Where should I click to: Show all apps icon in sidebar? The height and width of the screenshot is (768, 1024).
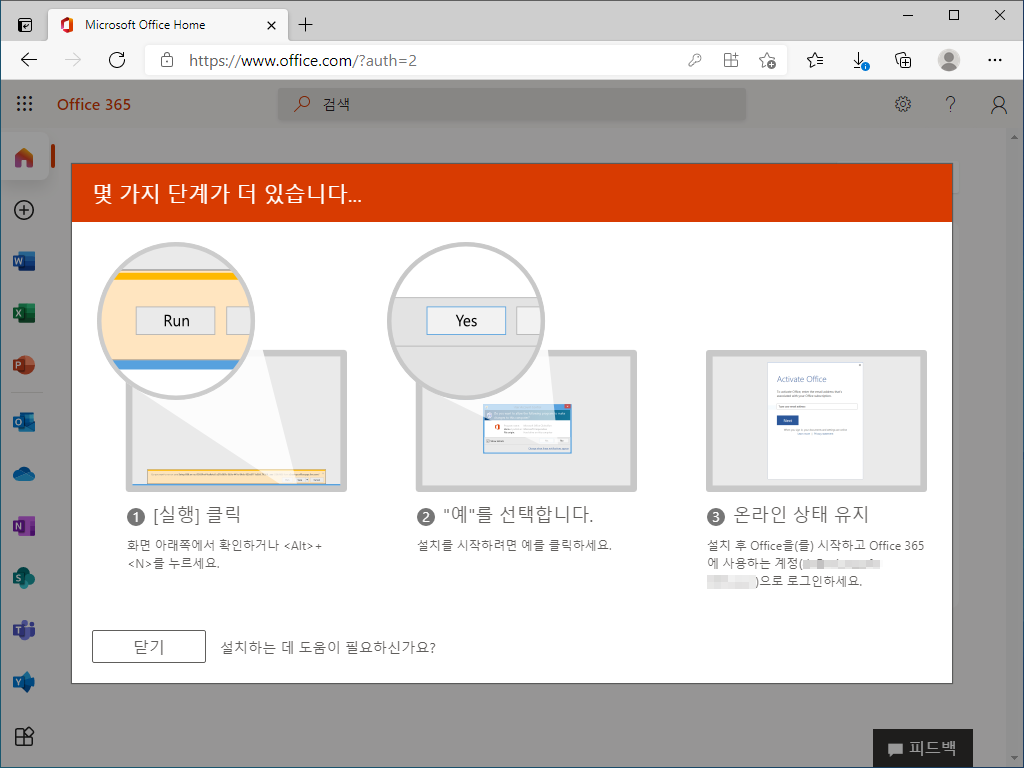click(x=24, y=737)
